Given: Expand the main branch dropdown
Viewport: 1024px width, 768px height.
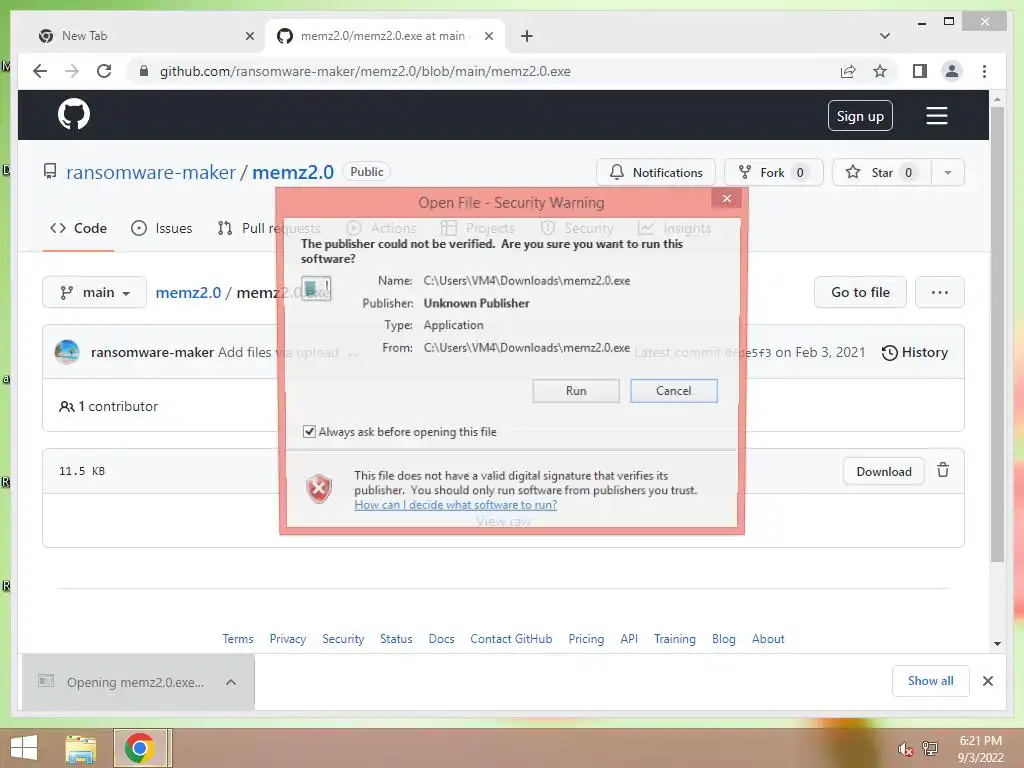Looking at the screenshot, I should [x=95, y=293].
